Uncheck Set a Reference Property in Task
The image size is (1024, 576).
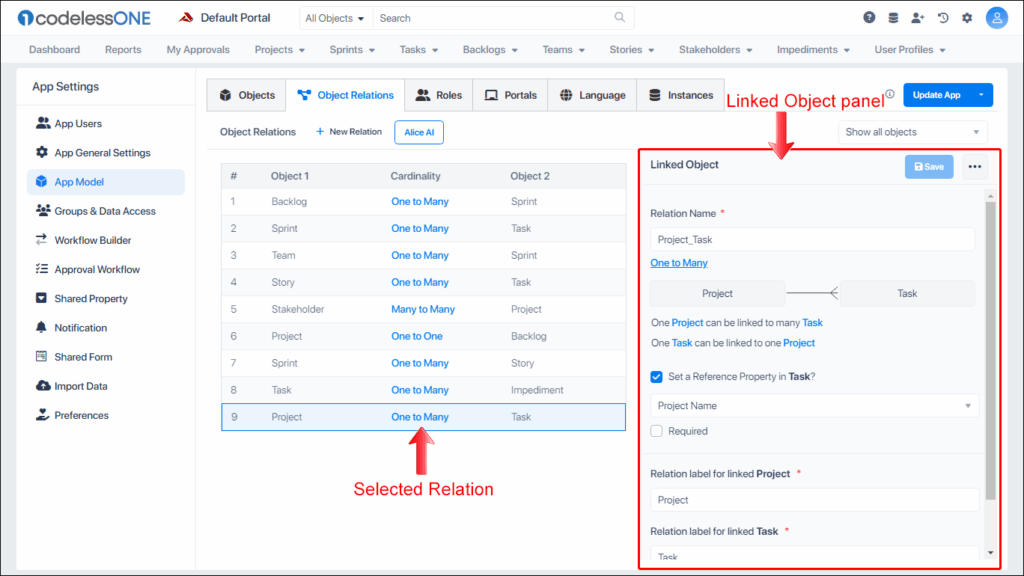[657, 377]
